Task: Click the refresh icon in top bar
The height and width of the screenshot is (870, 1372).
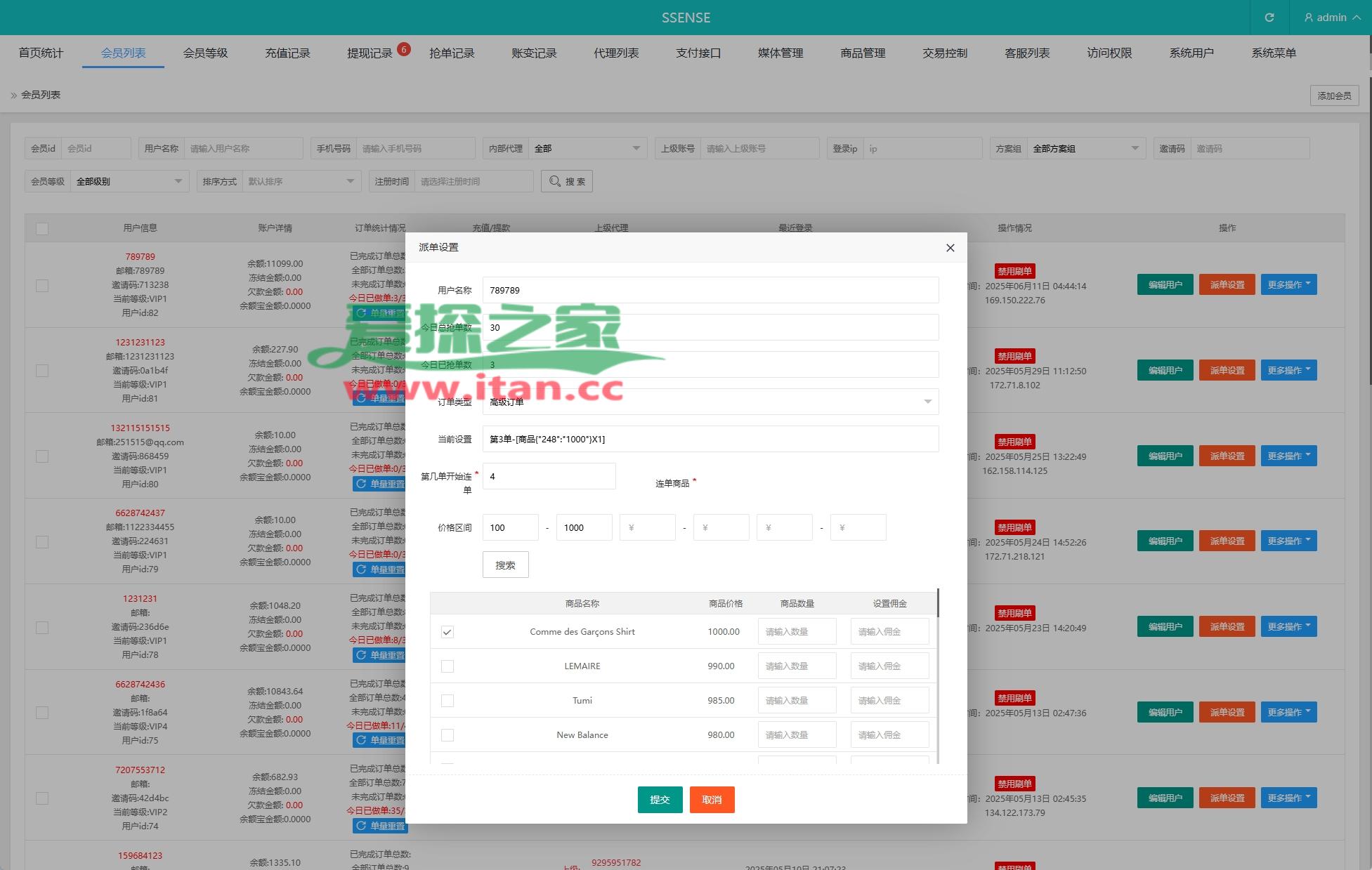Action: coord(1269,18)
